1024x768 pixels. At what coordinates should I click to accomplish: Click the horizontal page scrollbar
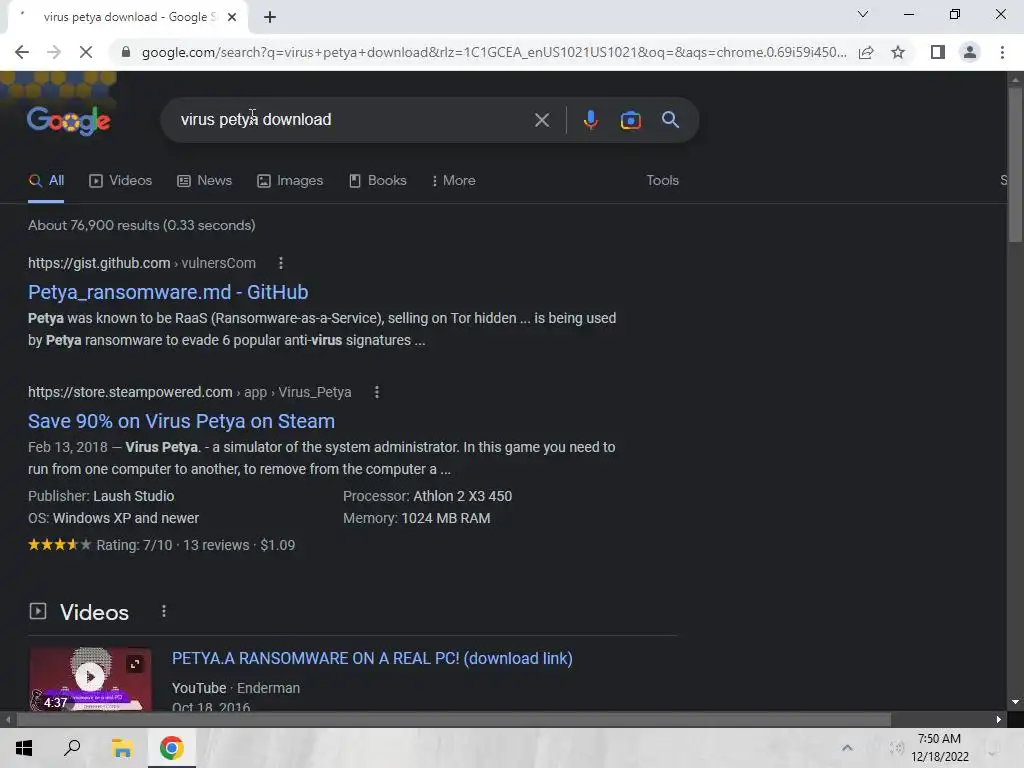coord(454,720)
